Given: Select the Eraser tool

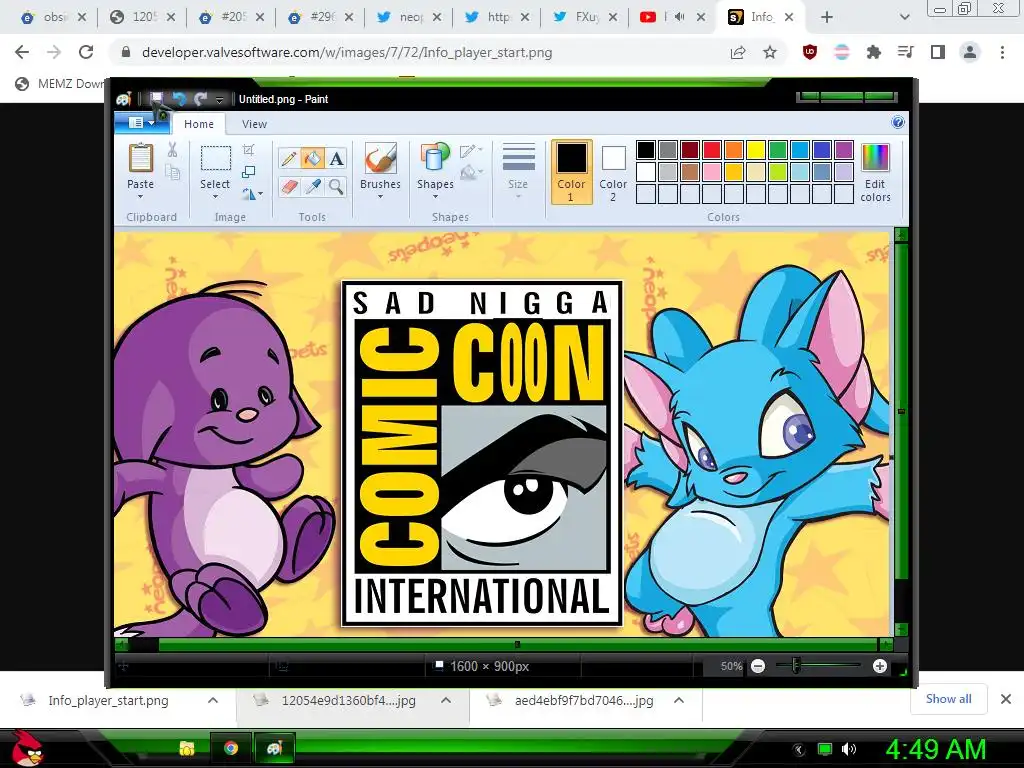Looking at the screenshot, I should tap(289, 186).
